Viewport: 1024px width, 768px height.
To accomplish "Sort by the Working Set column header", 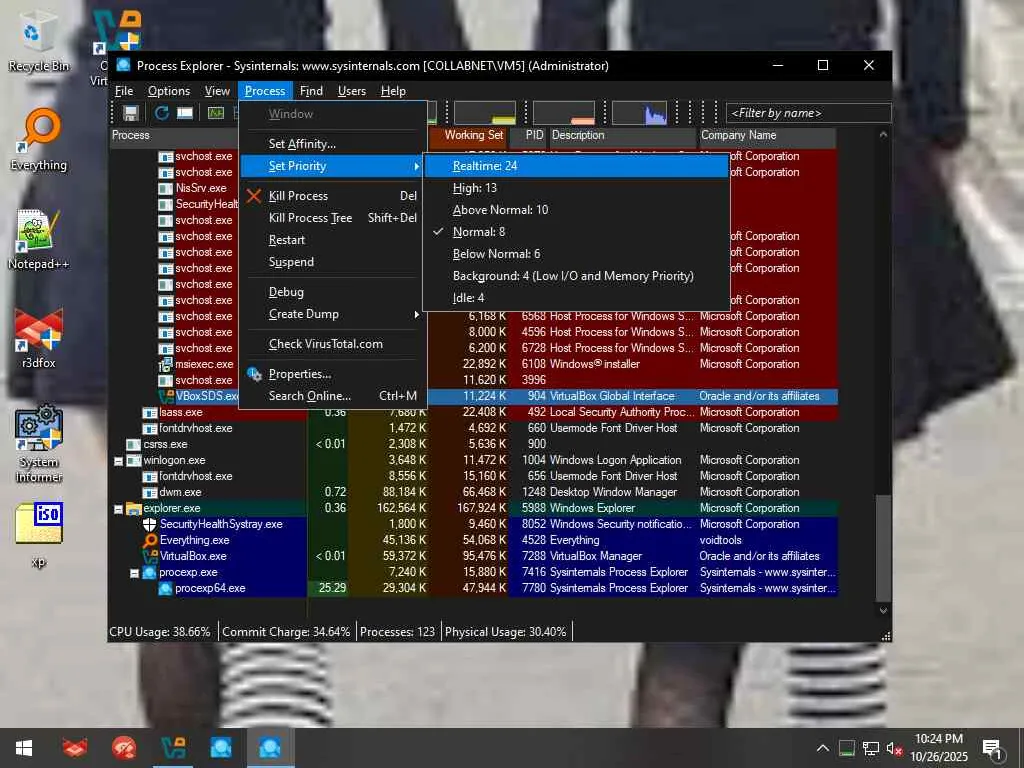I will (468, 135).
